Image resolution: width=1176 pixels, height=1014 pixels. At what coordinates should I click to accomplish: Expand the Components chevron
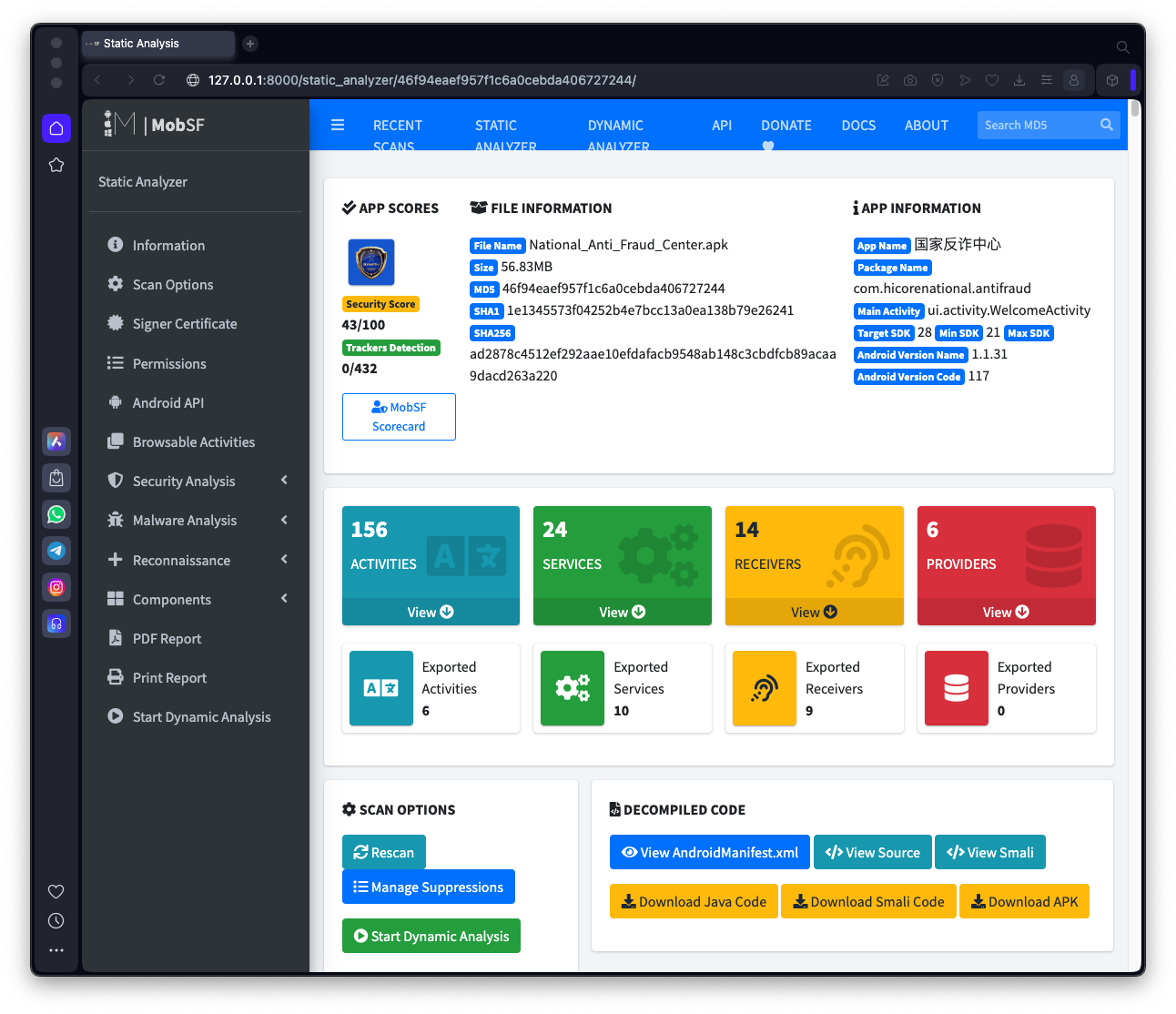click(284, 598)
